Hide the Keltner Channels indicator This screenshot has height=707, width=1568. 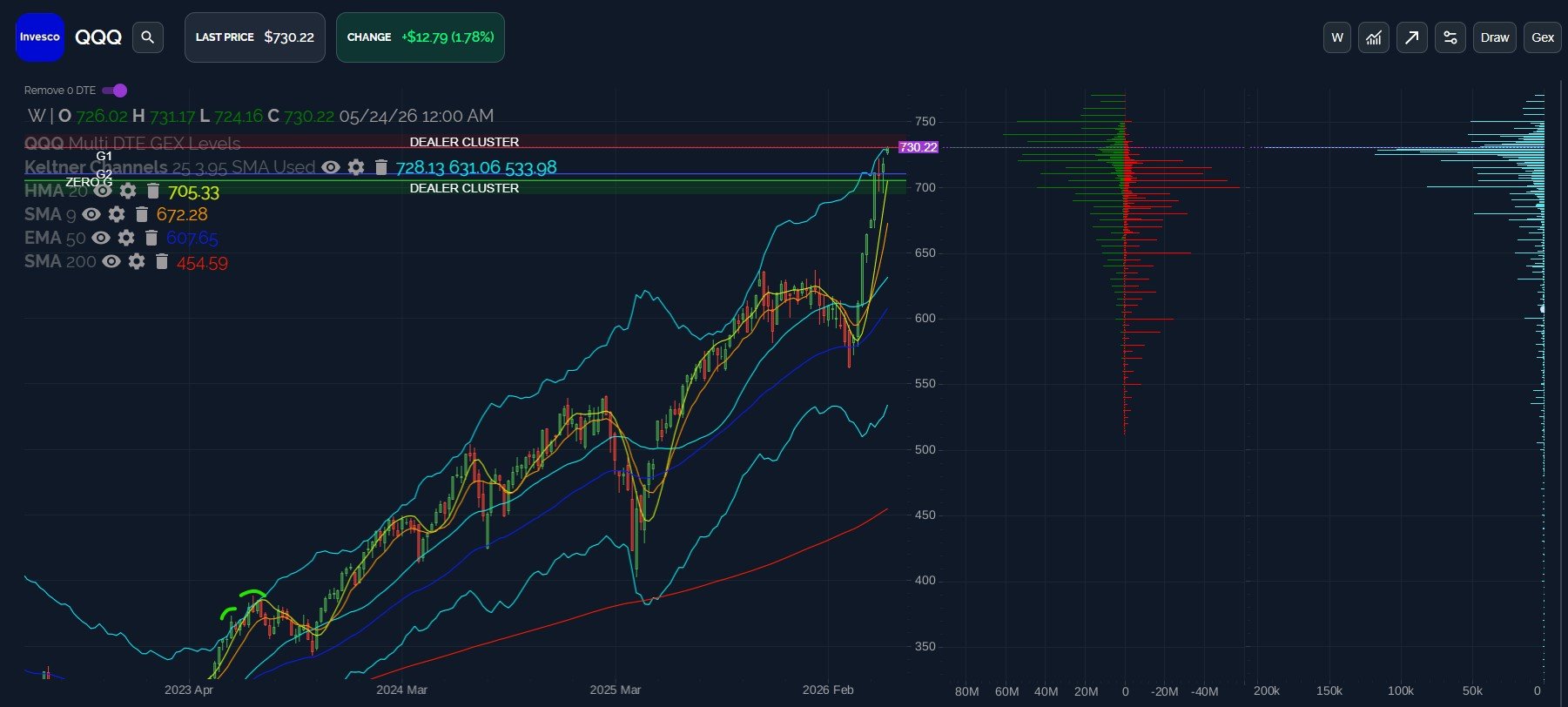(x=331, y=167)
